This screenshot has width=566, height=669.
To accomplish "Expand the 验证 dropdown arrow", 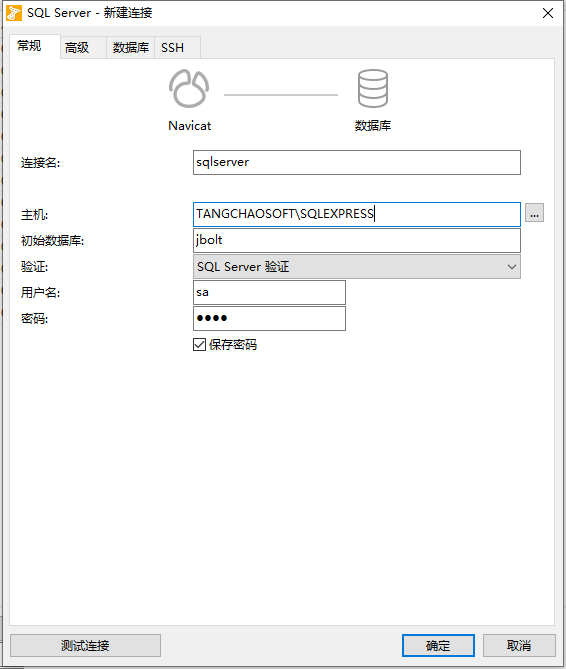I will click(512, 267).
